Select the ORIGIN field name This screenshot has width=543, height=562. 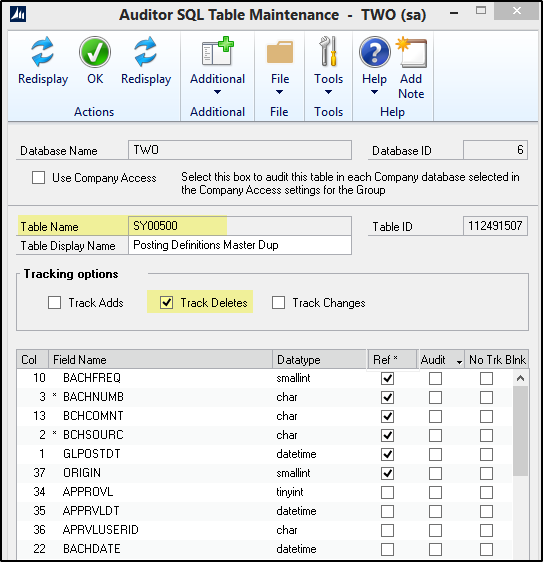click(x=82, y=473)
